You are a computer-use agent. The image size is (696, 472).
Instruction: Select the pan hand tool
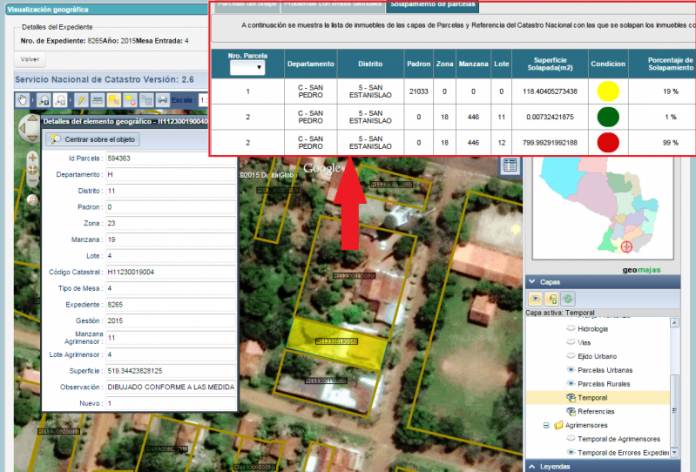point(24,101)
